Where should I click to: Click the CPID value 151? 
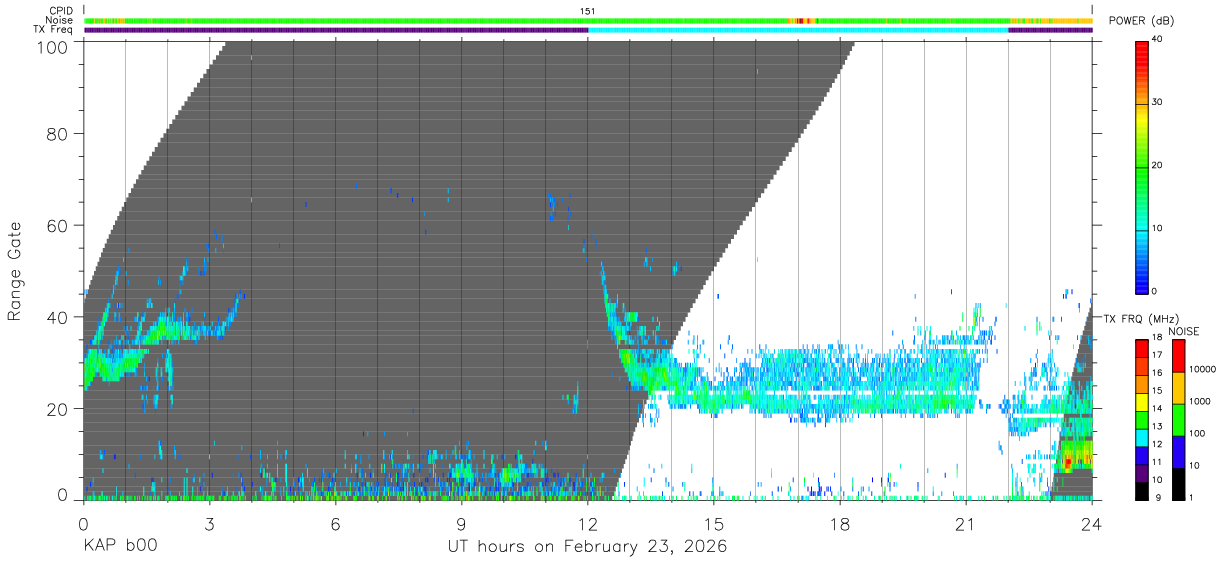[588, 11]
